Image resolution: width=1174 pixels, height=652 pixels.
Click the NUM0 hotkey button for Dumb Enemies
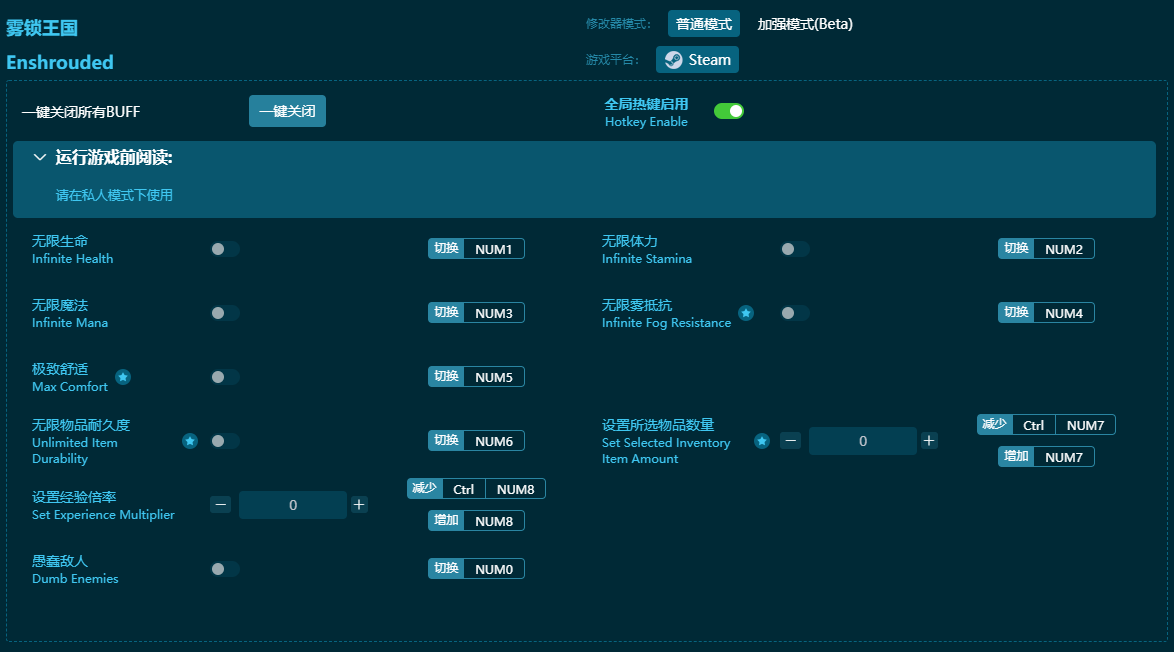[x=476, y=569]
